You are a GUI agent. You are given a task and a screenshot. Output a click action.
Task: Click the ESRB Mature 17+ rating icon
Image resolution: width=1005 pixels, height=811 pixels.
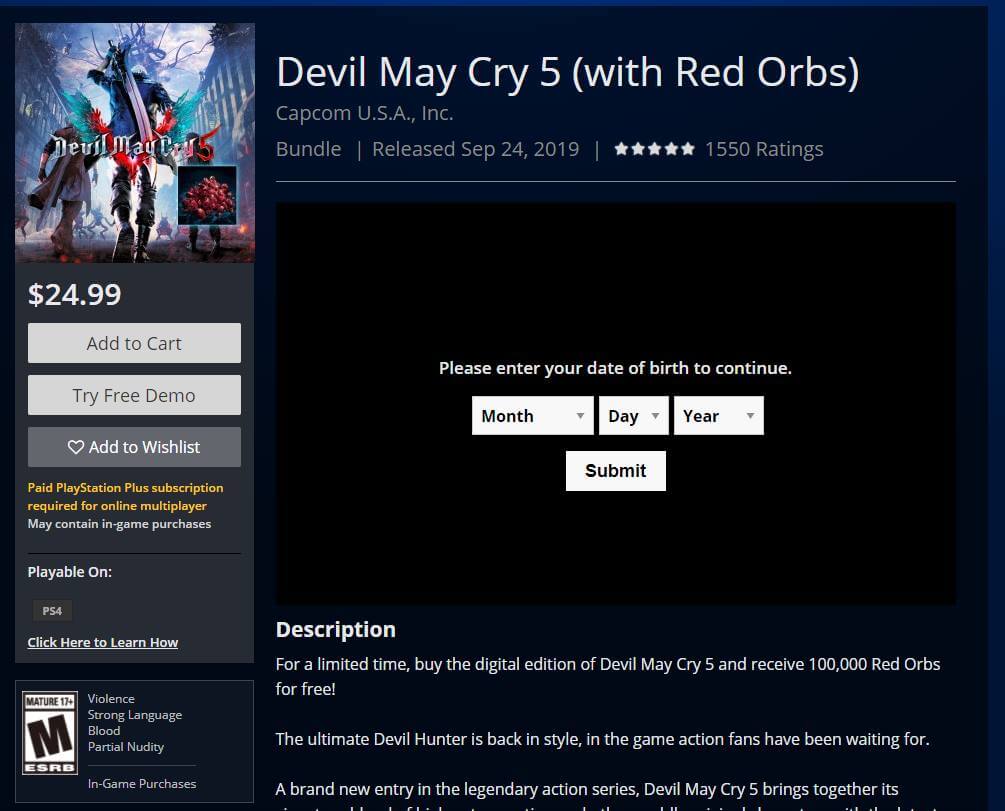coord(50,733)
